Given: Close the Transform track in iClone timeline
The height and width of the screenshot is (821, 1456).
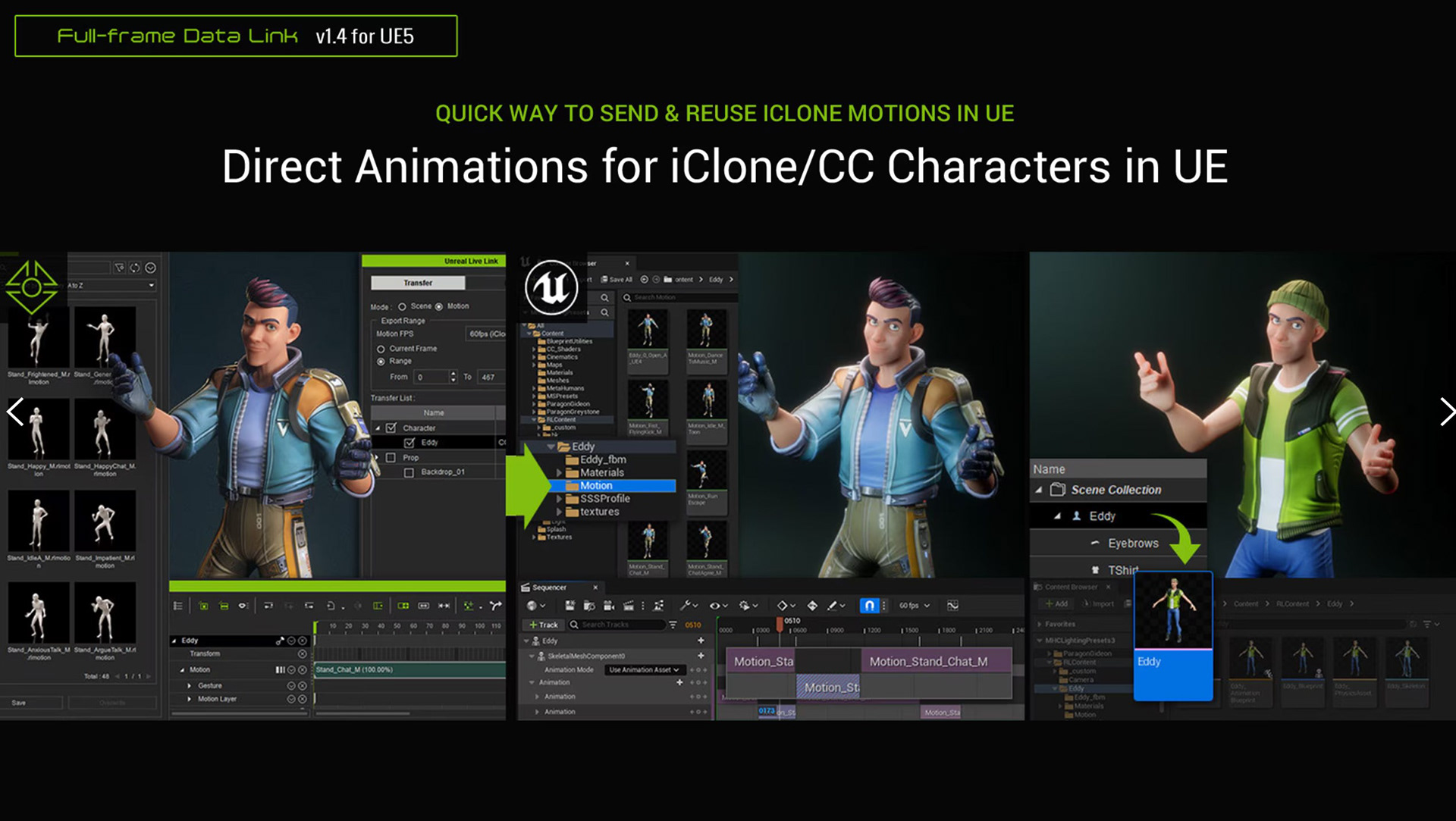Looking at the screenshot, I should tap(303, 653).
